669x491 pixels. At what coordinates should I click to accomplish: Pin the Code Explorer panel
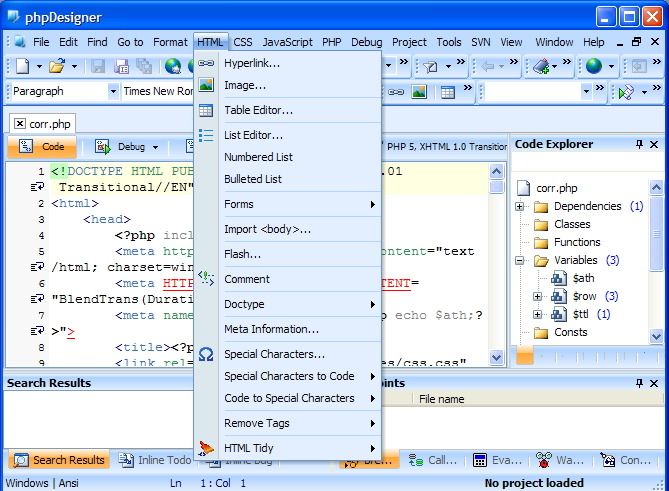click(x=639, y=144)
